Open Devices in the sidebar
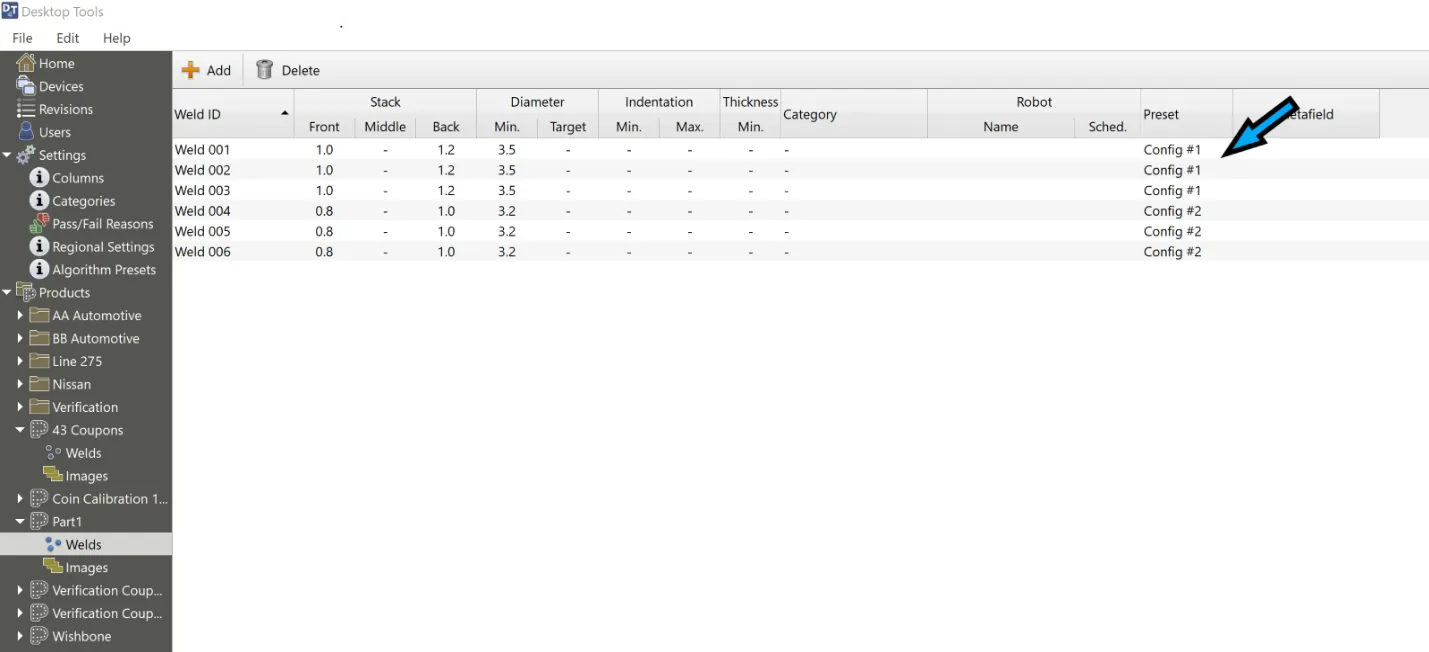The width and height of the screenshot is (1429, 652). (x=61, y=86)
